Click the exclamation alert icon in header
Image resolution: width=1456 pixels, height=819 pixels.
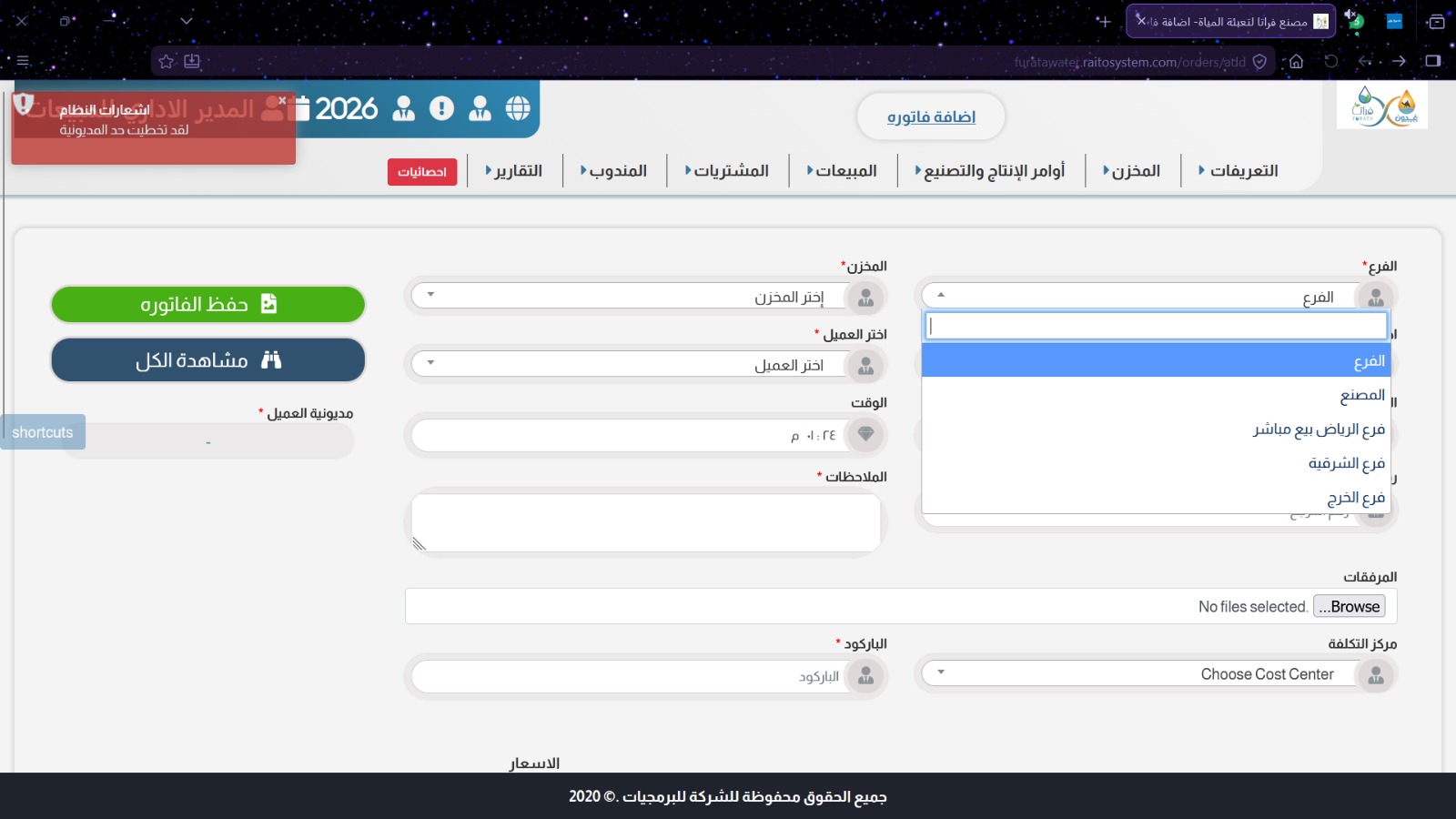[441, 109]
